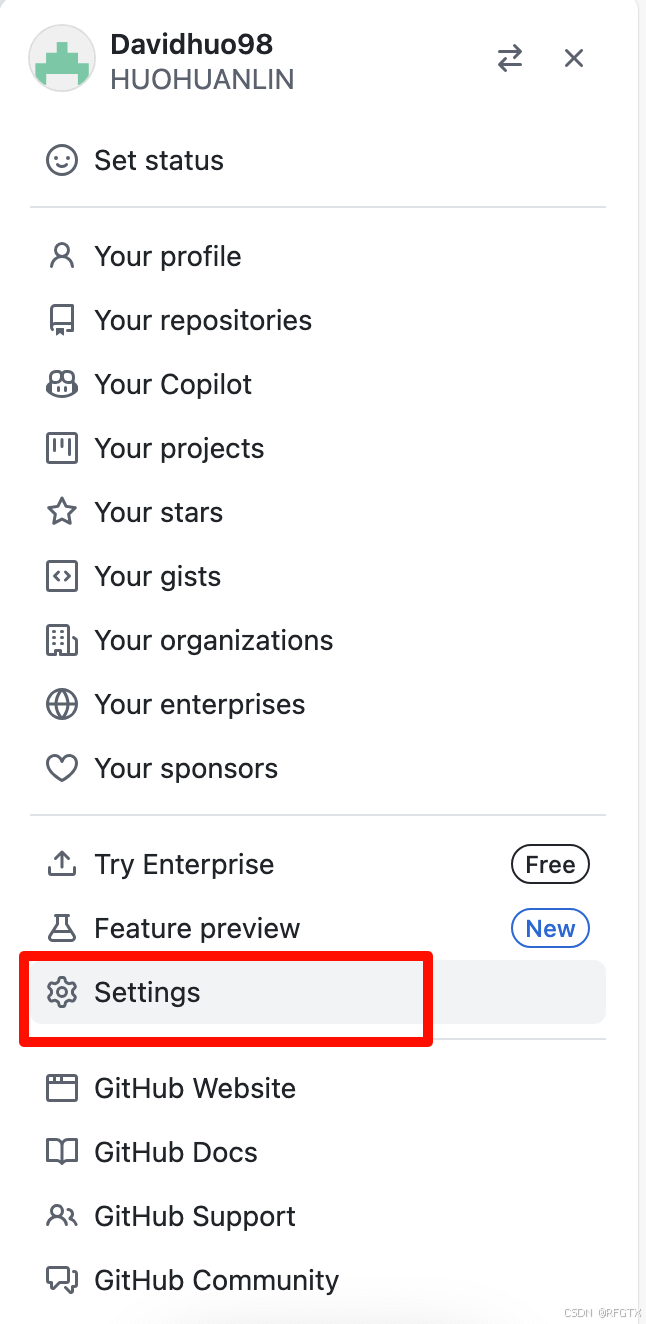Click the star icon for Your stars
The height and width of the screenshot is (1324, 646).
tap(62, 513)
